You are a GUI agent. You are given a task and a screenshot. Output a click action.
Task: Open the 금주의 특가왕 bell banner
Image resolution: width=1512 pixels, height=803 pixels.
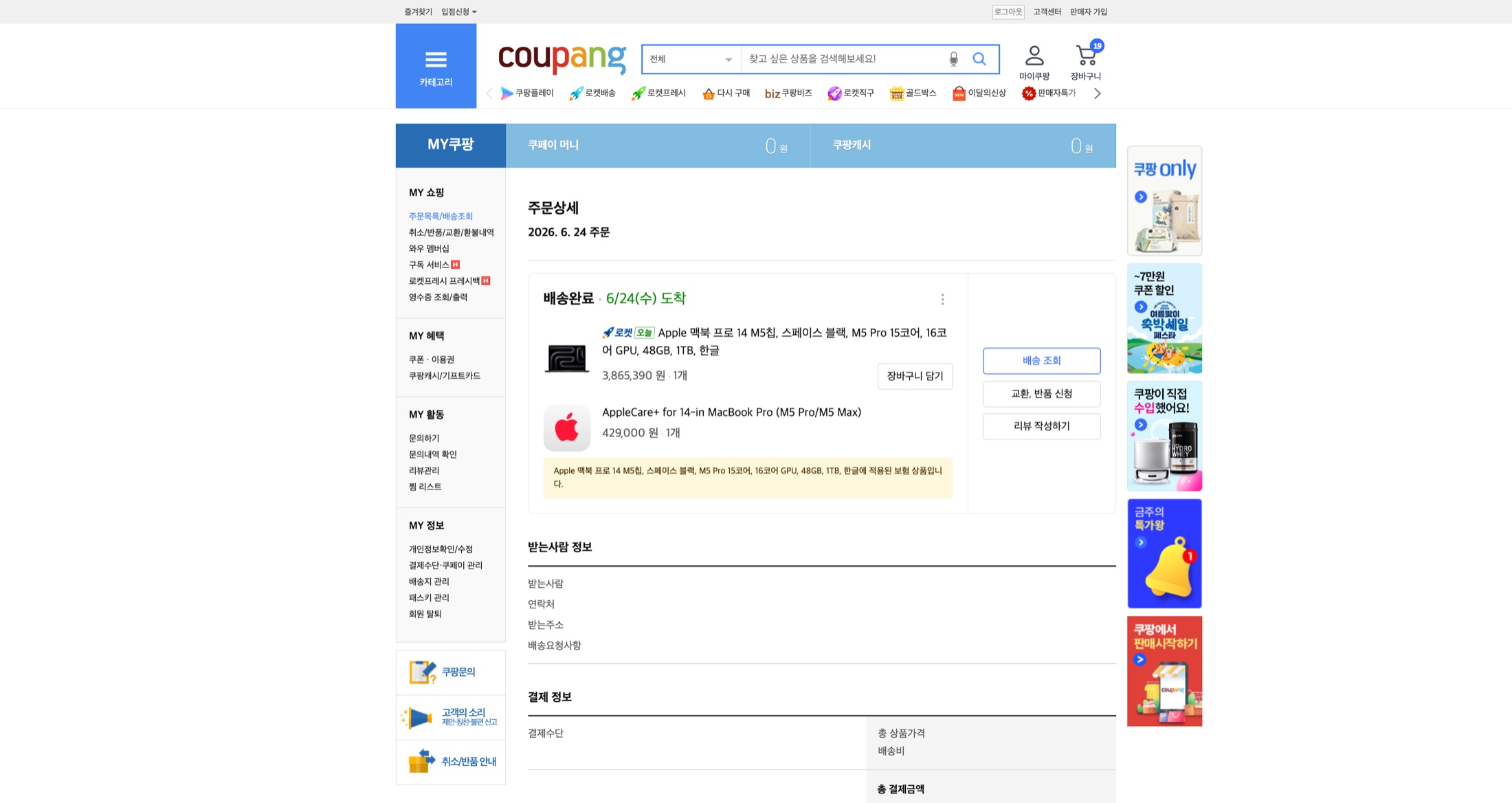pos(1164,553)
